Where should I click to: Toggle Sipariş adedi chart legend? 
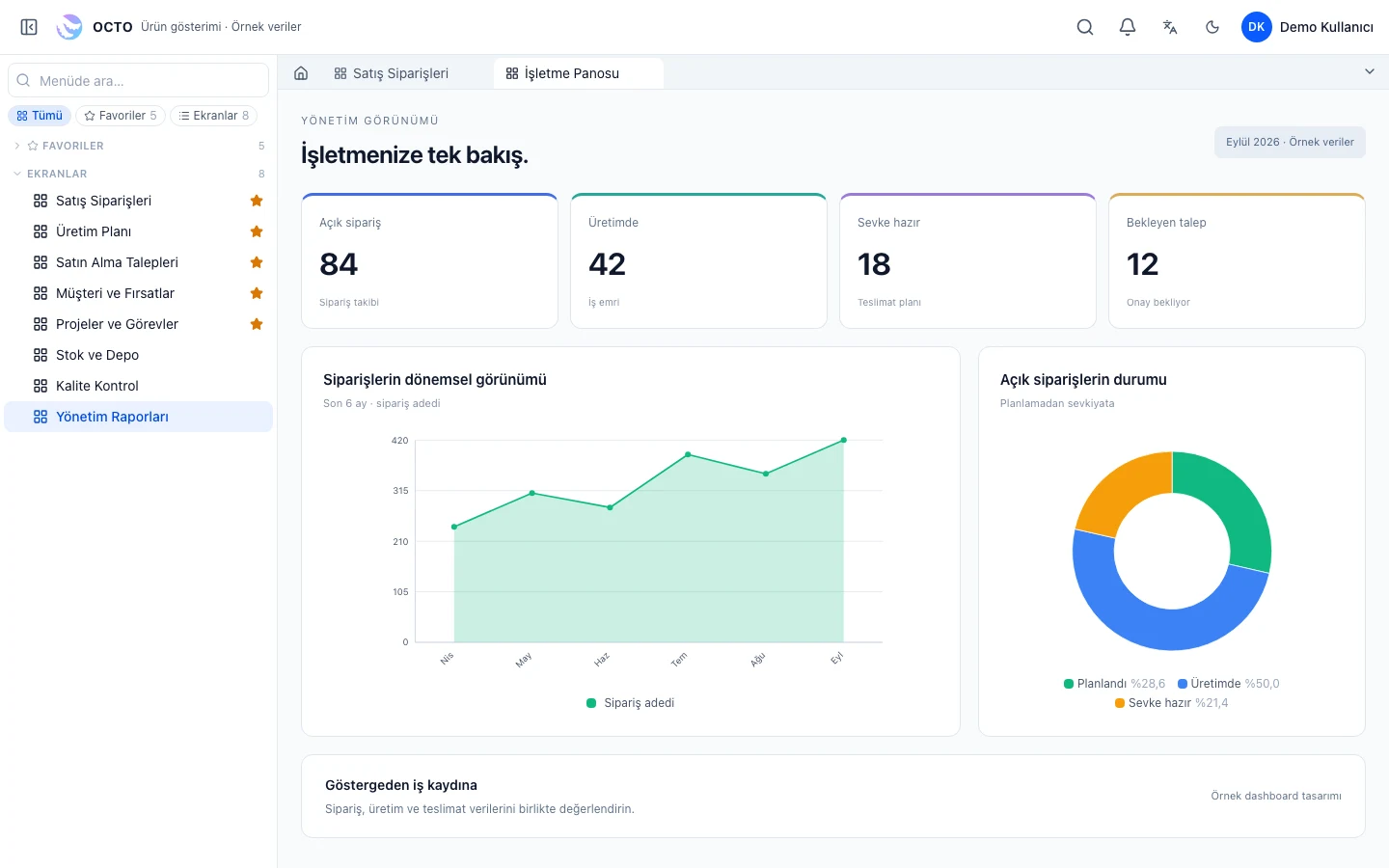[631, 703]
